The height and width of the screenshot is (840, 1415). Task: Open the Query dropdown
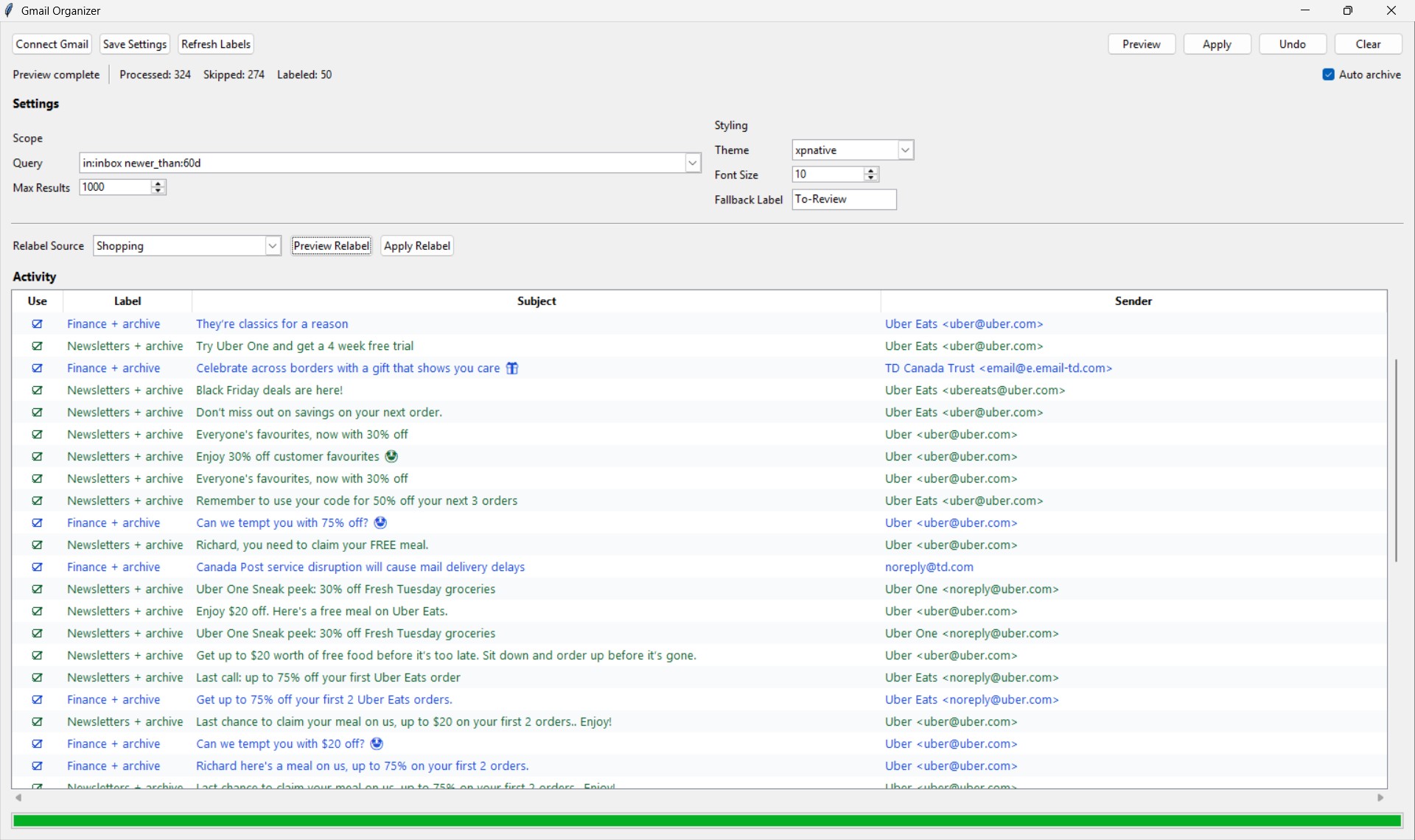[x=691, y=162]
